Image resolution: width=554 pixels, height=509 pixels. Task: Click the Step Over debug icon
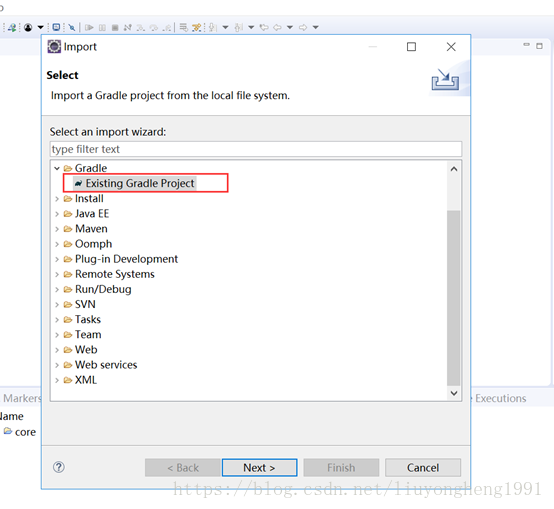point(154,27)
